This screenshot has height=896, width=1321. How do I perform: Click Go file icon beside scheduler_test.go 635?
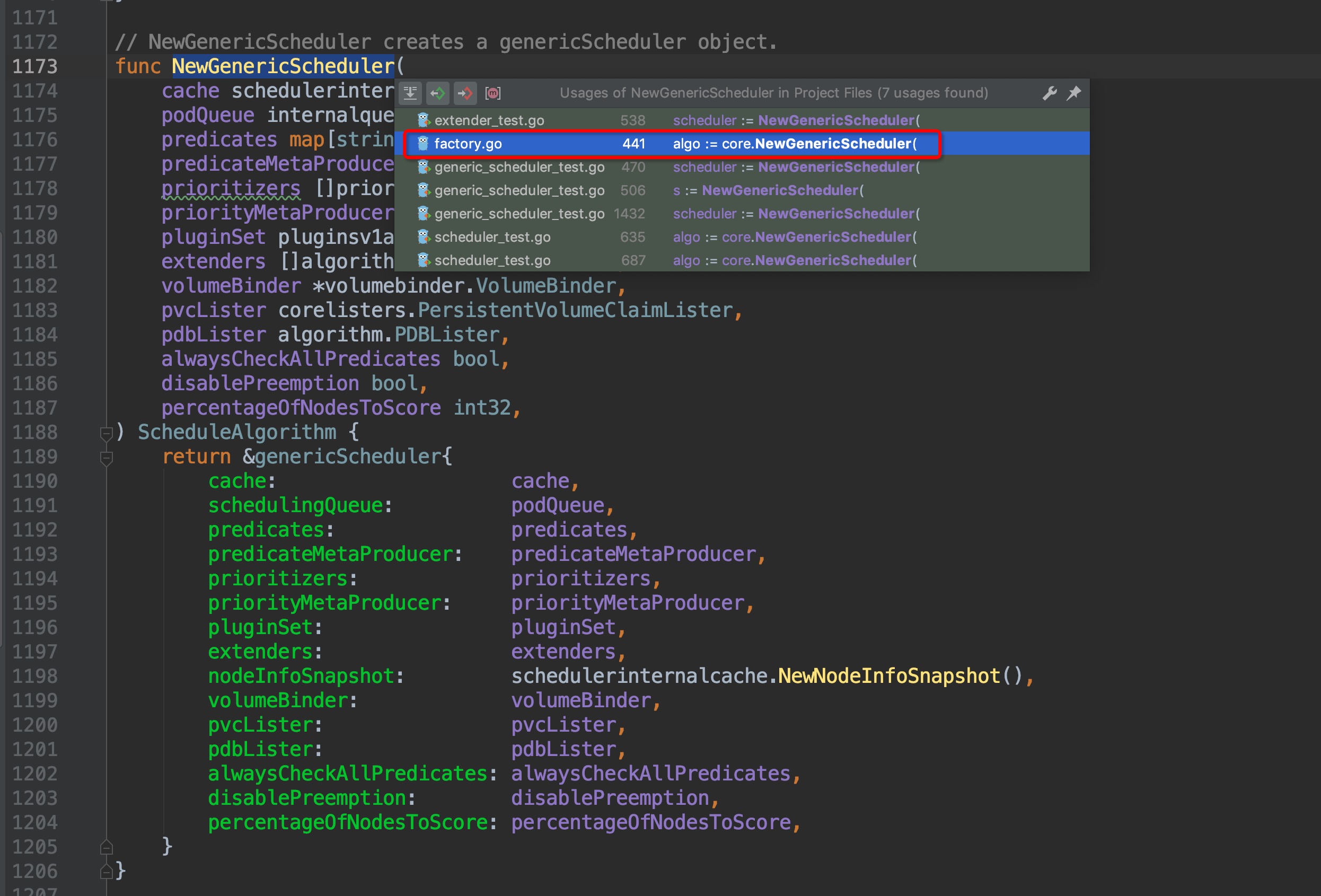point(424,237)
